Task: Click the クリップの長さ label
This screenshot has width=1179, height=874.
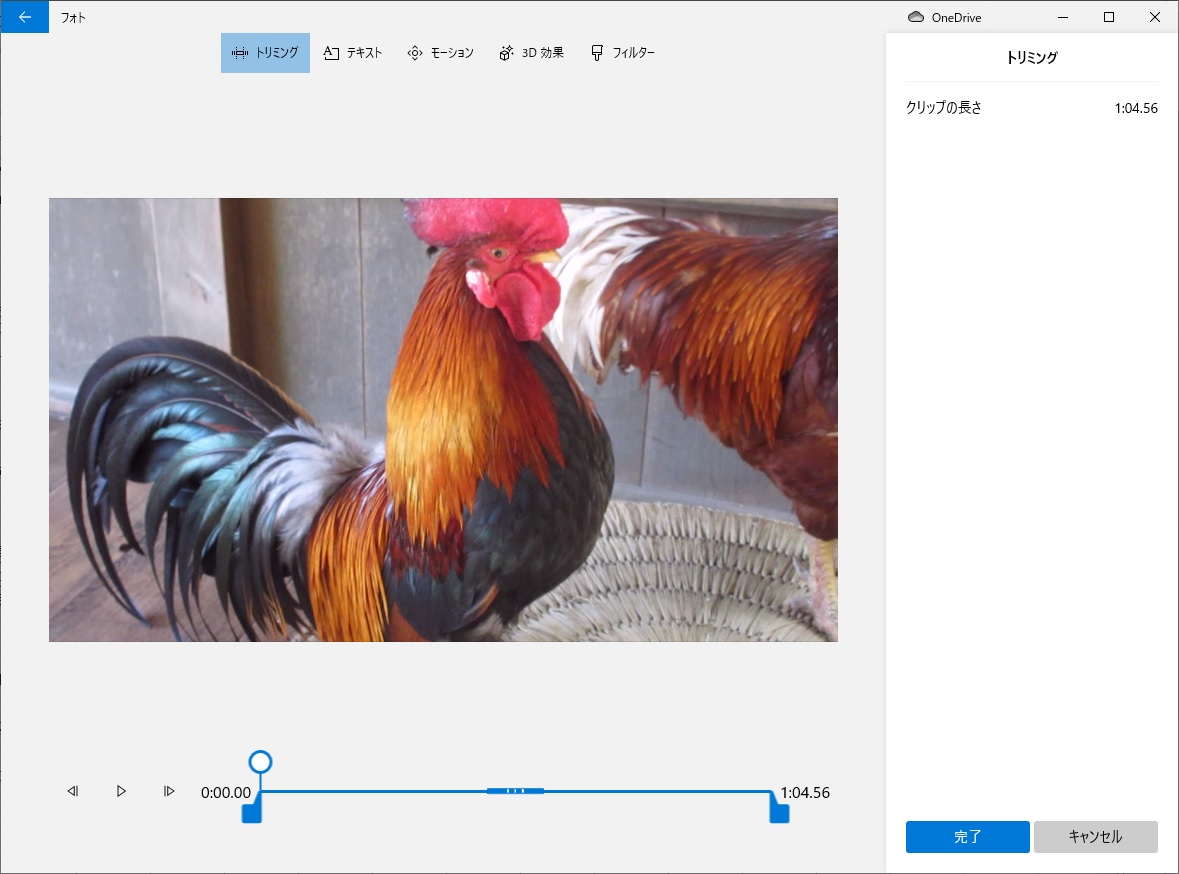Action: pos(944,108)
